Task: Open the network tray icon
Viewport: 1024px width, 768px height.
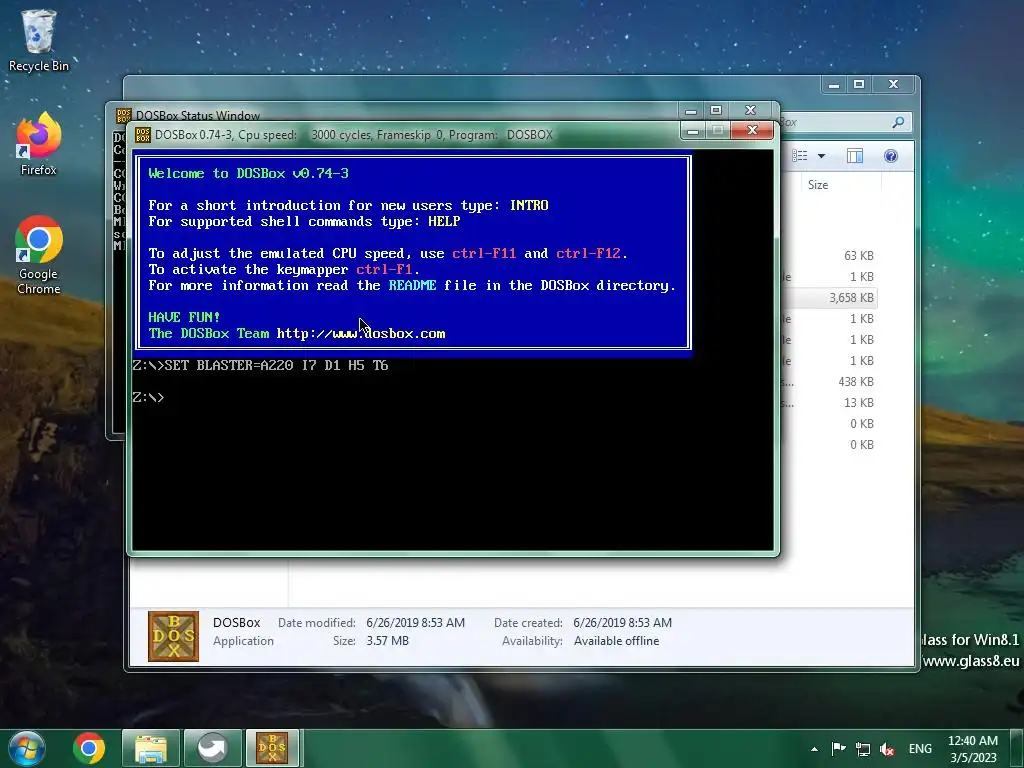Action: 863,749
